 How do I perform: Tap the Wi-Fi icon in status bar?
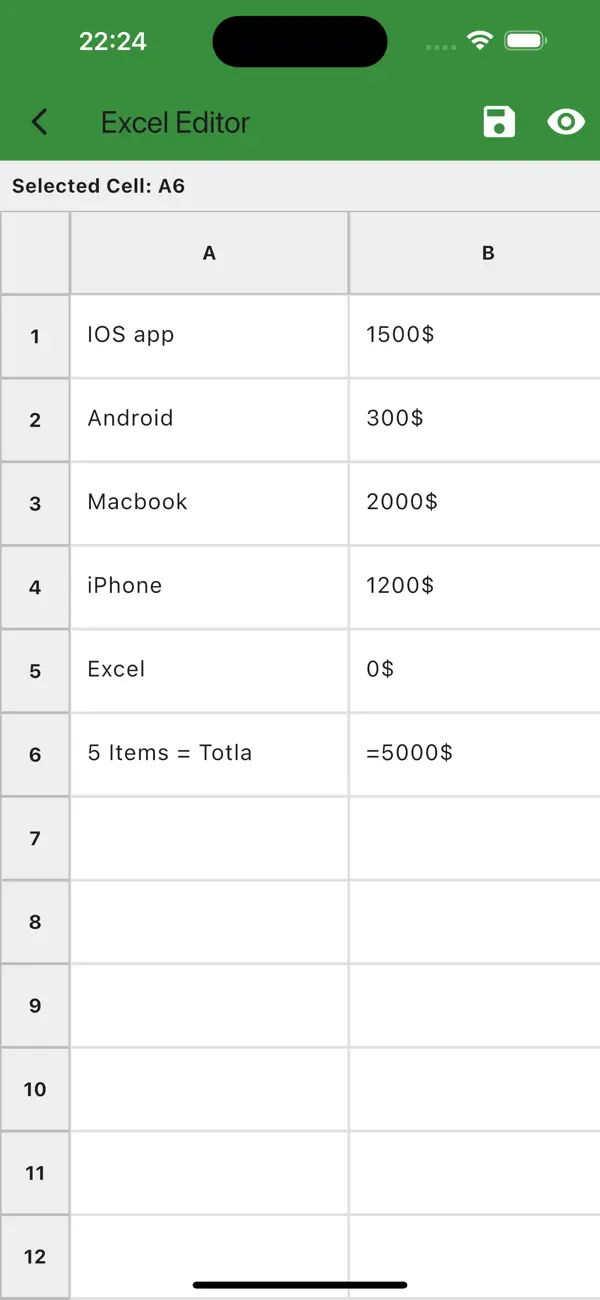[479, 41]
